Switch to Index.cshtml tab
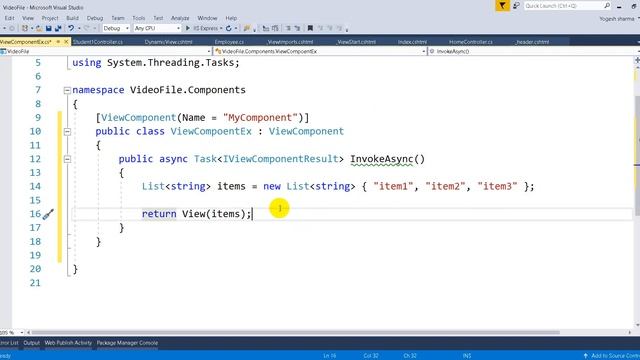This screenshot has height=360, width=640. click(412, 42)
